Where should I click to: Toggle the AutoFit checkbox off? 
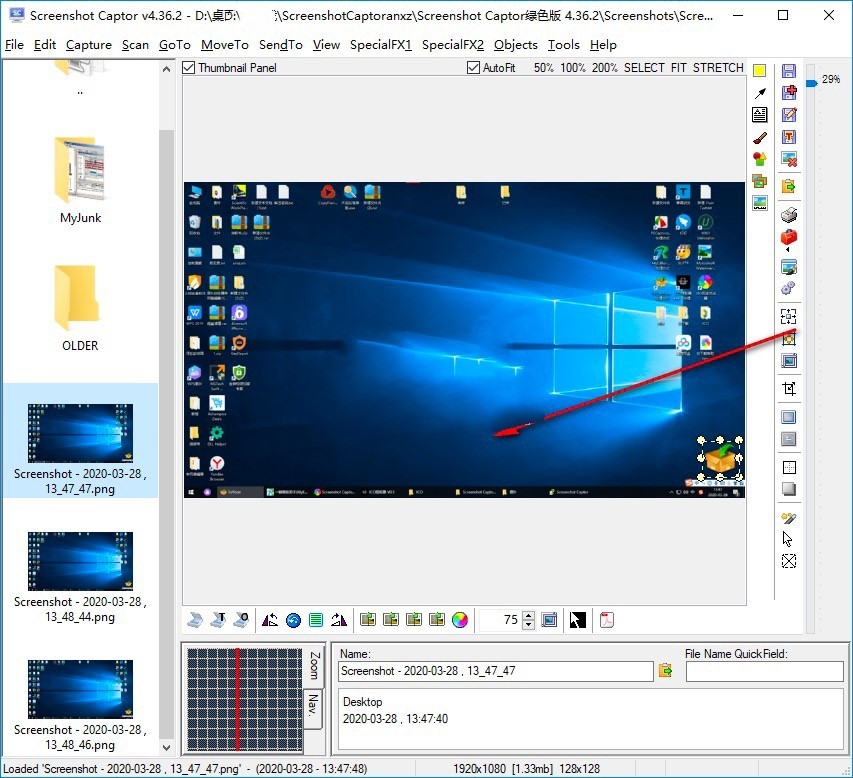[x=473, y=68]
